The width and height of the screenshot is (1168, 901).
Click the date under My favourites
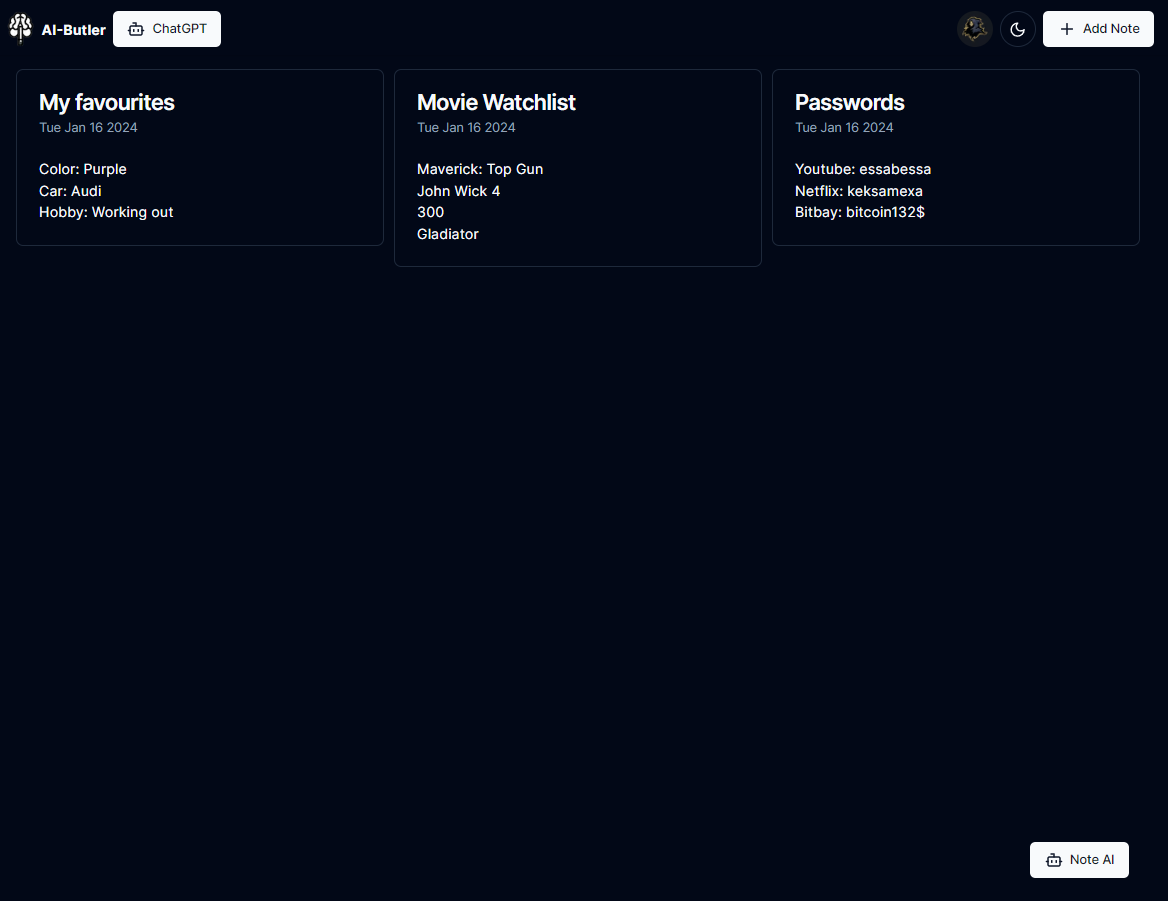pyautogui.click(x=88, y=127)
